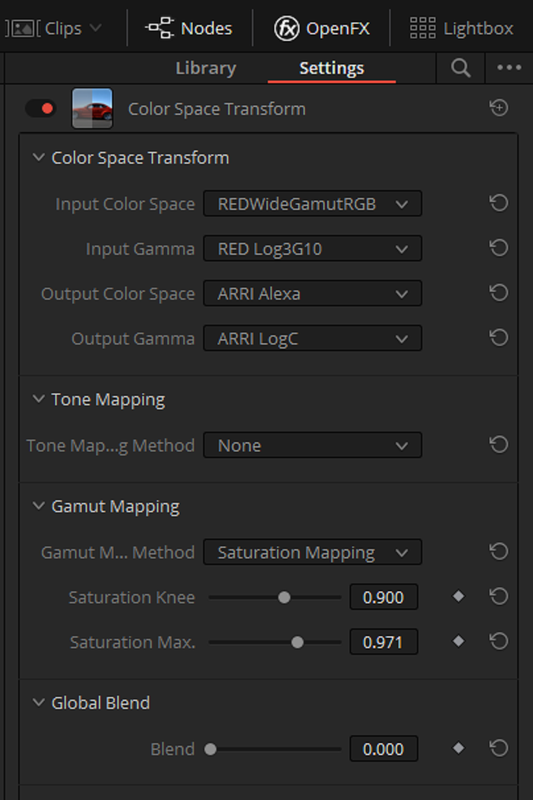This screenshot has width=533, height=800.
Task: Collapse the Gamut Mapping section
Action: pyautogui.click(x=39, y=506)
